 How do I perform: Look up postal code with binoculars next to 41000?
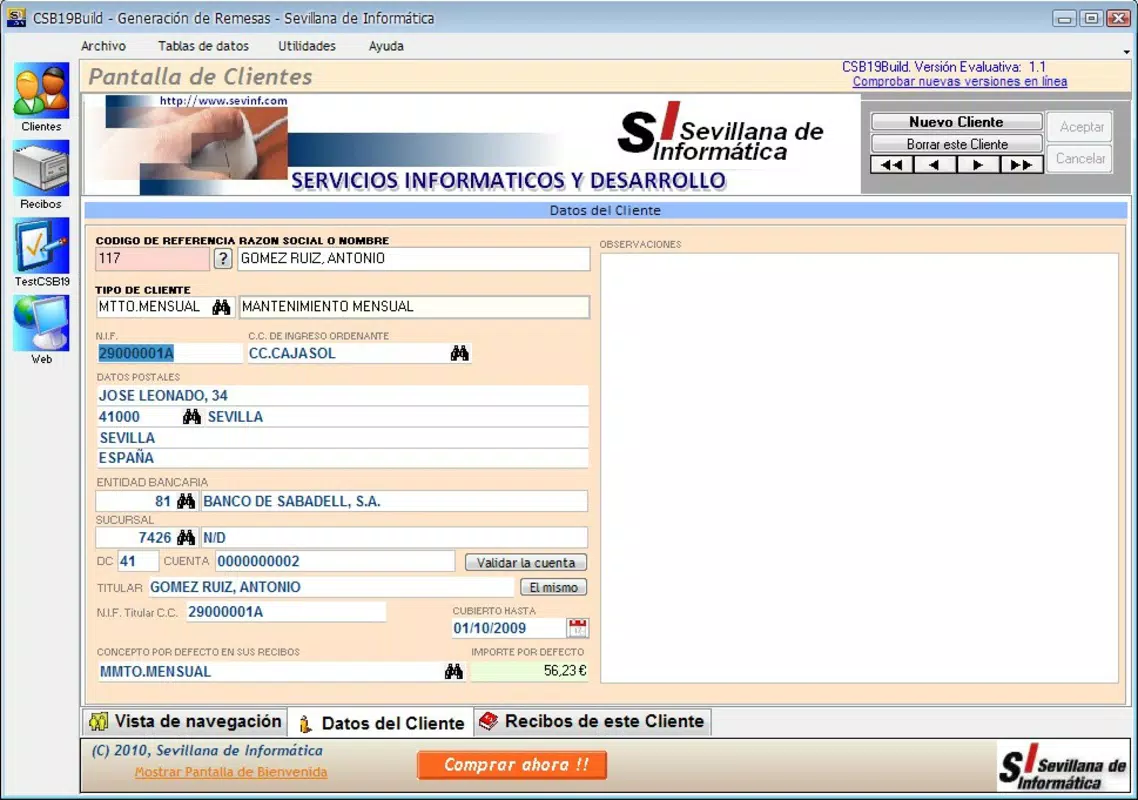pos(192,417)
